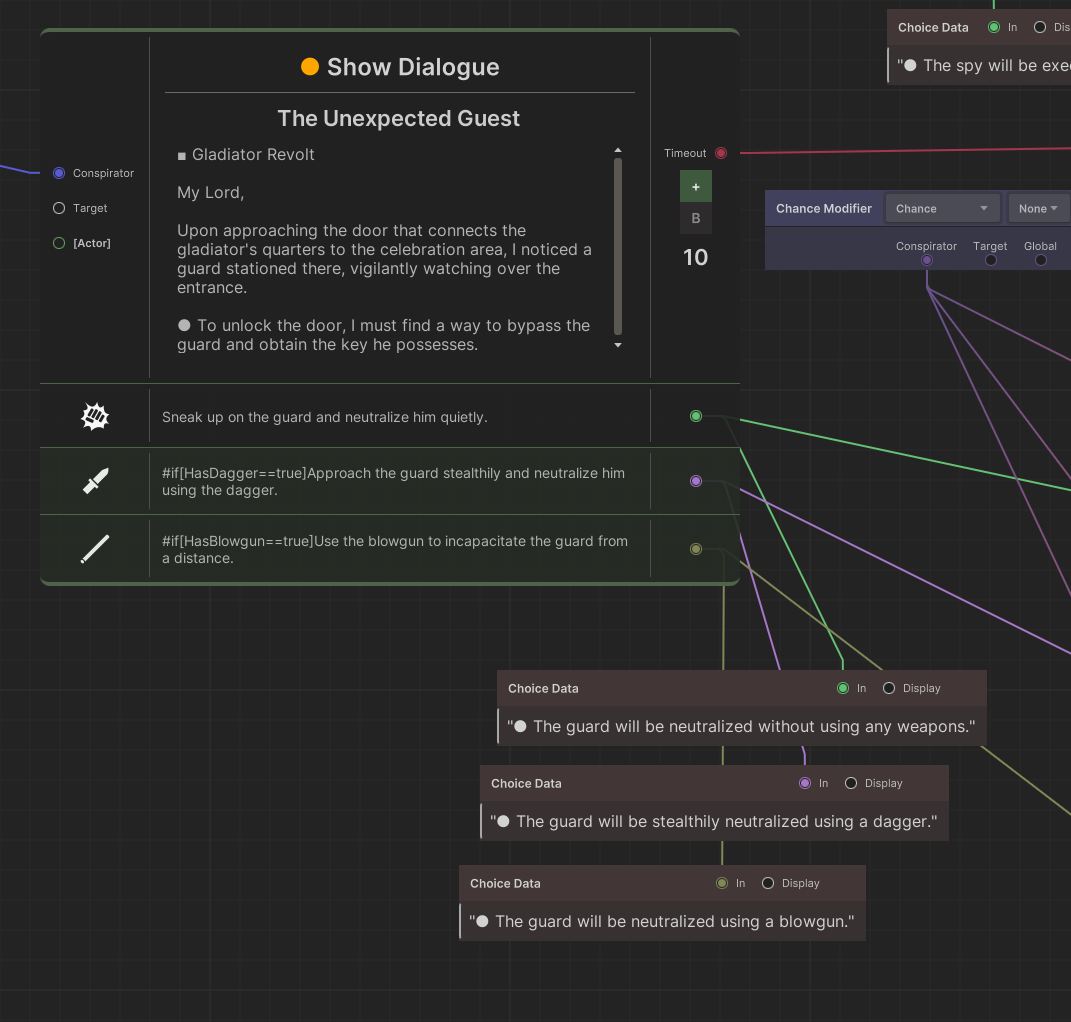
Task: Open the None dropdown in Chance Modifier
Action: click(x=1038, y=209)
